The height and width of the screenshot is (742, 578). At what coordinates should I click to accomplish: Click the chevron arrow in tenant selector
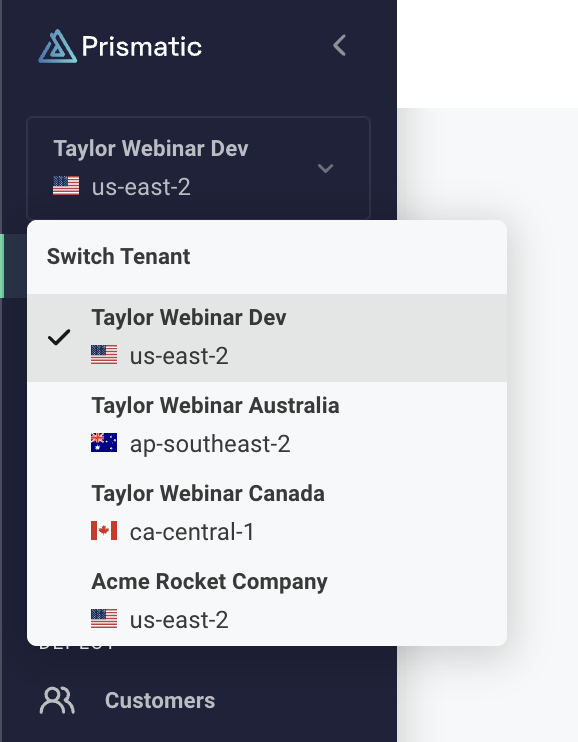[x=325, y=168]
